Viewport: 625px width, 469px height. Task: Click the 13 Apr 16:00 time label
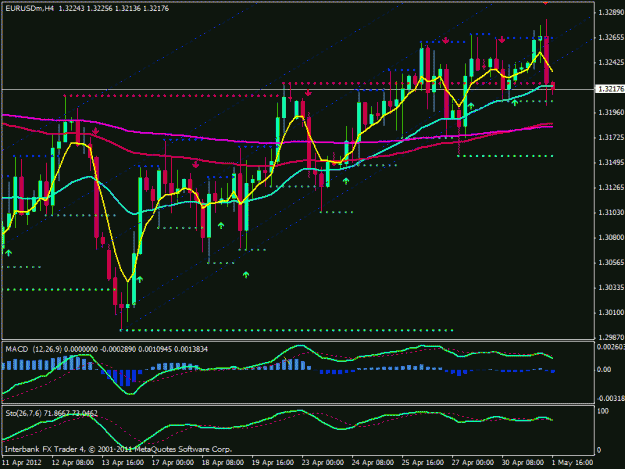[123, 463]
